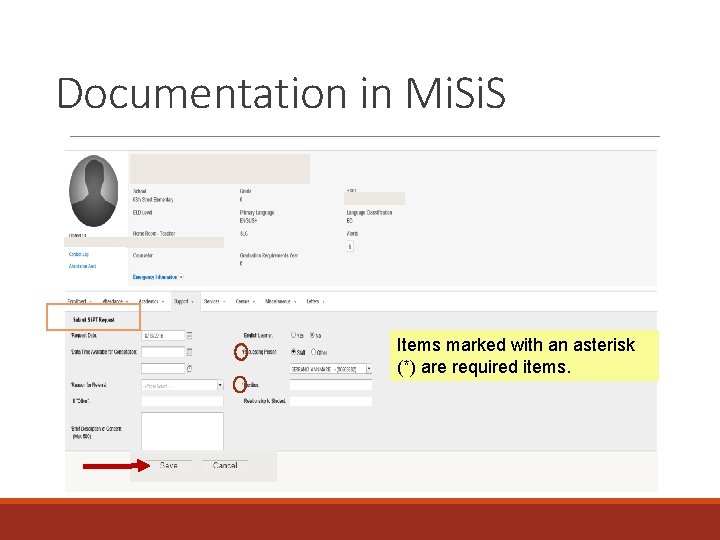Open the Attendance Alert link
720x540 pixels.
coord(82,266)
